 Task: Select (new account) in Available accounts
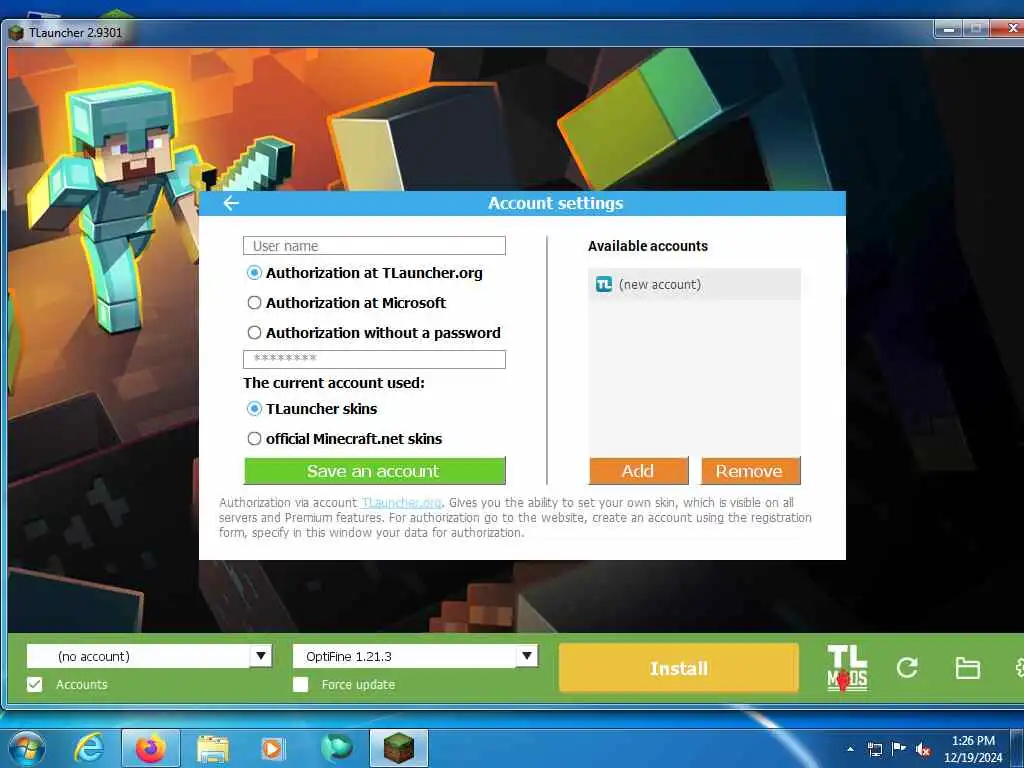(695, 285)
